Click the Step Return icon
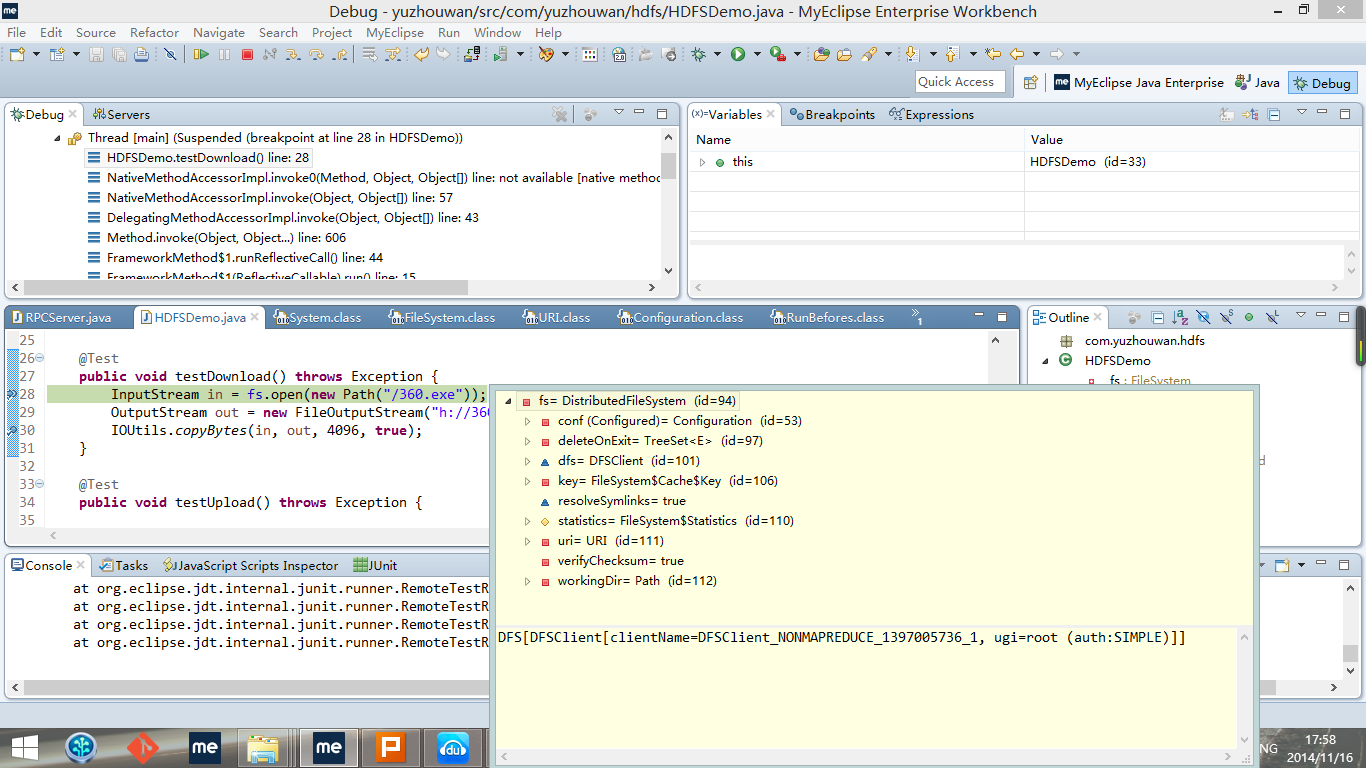 pyautogui.click(x=339, y=54)
